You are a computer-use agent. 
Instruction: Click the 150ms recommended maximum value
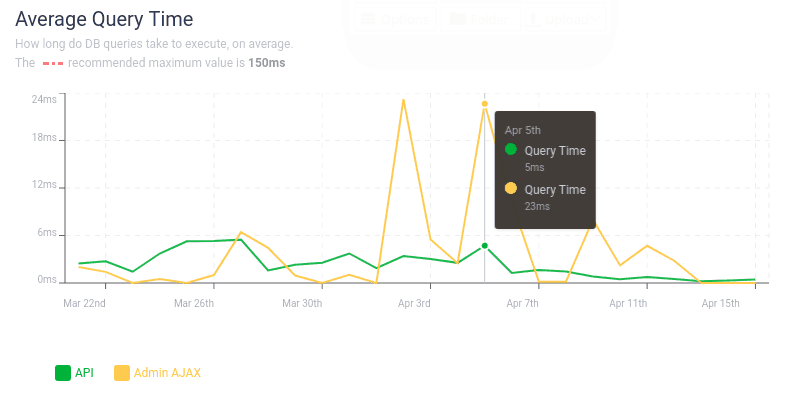point(266,63)
